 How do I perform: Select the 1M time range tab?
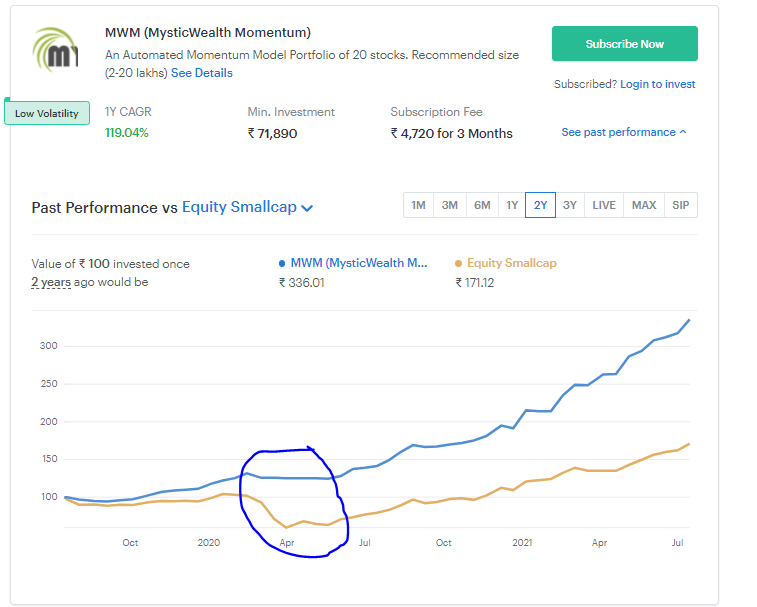click(418, 205)
